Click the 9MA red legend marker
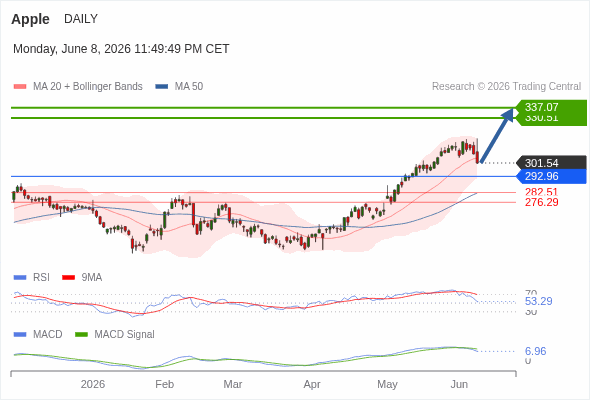590x400 pixels. pos(68,278)
